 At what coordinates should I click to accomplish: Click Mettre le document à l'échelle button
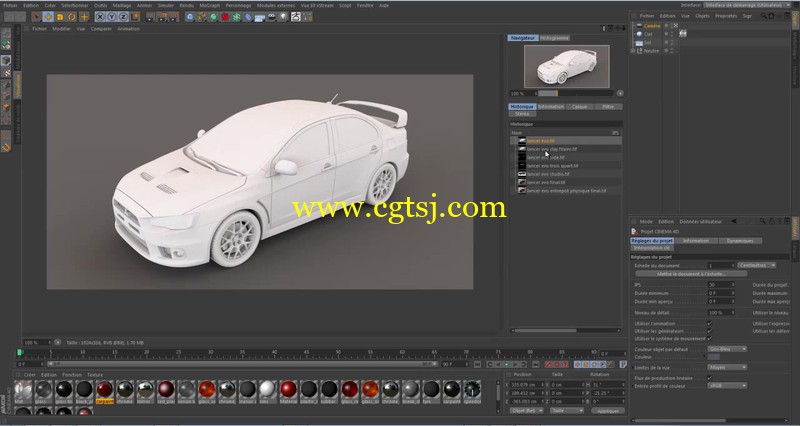pyautogui.click(x=691, y=274)
